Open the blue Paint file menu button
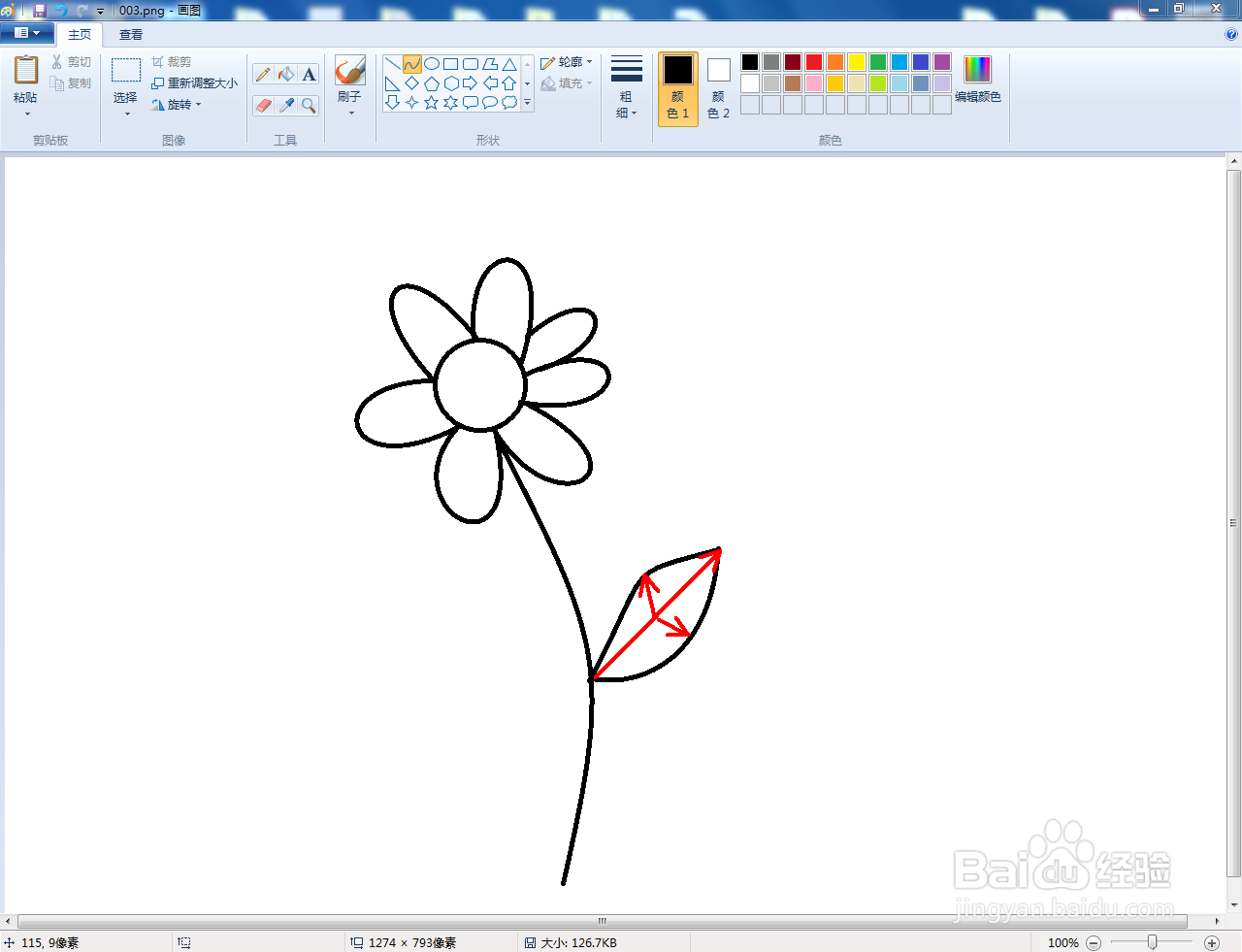1242x952 pixels. click(27, 33)
